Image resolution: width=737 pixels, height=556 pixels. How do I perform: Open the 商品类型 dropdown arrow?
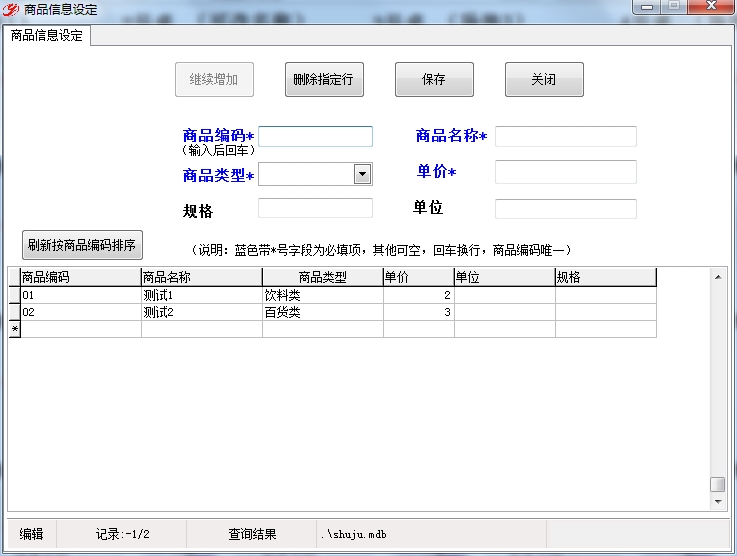(x=362, y=175)
